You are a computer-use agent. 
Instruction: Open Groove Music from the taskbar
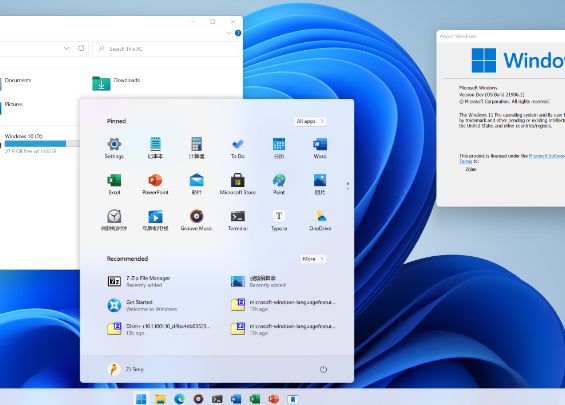(198, 399)
